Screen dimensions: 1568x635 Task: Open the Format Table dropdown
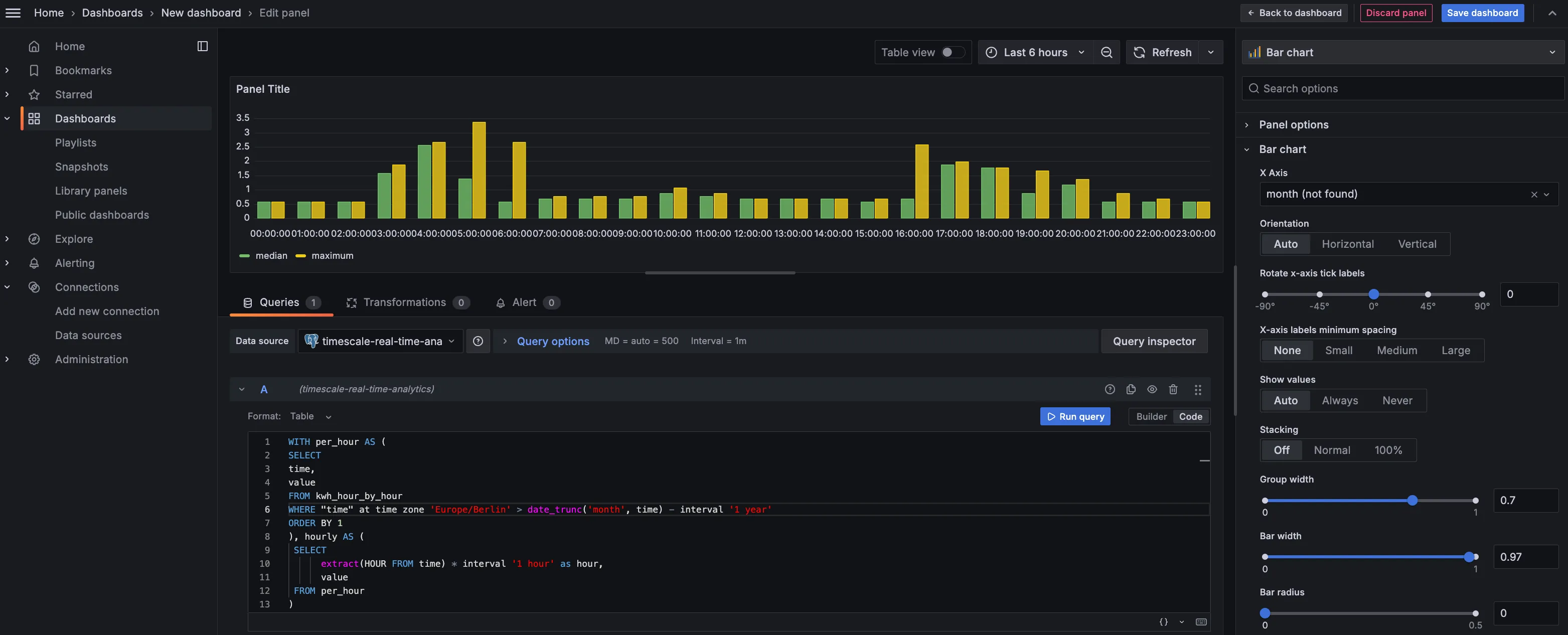pyautogui.click(x=311, y=416)
